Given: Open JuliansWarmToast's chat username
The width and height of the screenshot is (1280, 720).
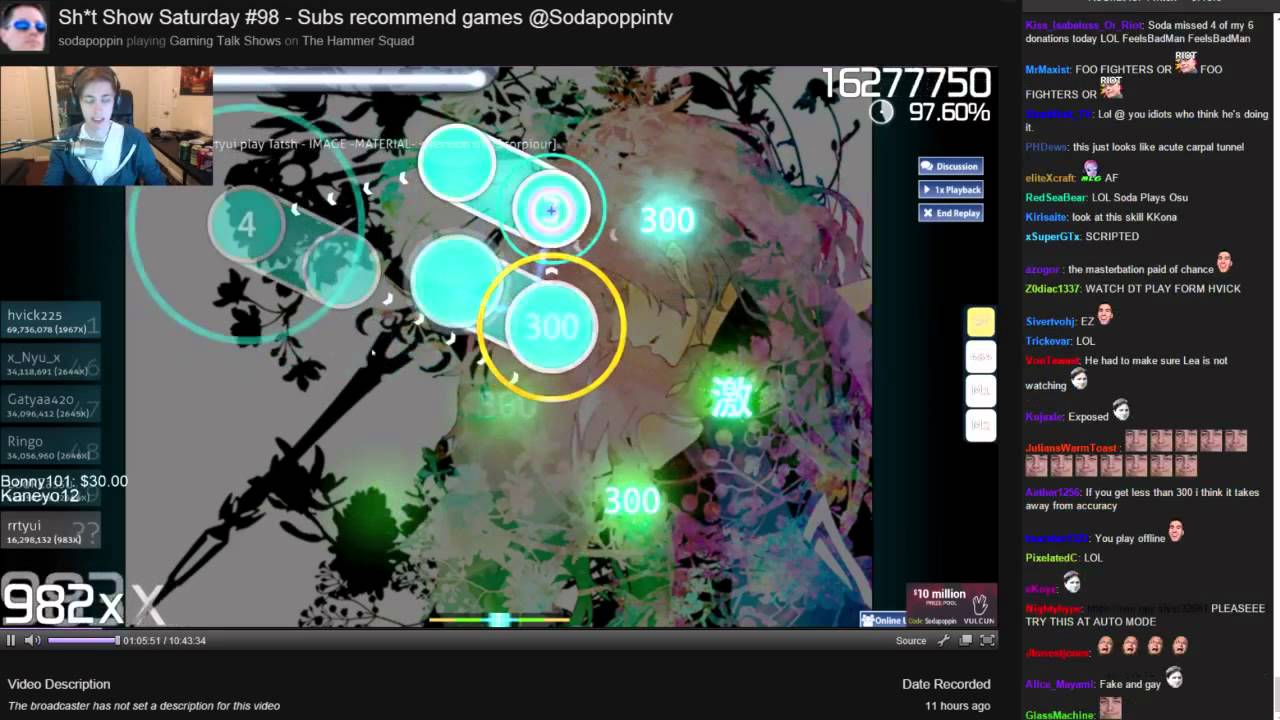Looking at the screenshot, I should (x=1071, y=448).
